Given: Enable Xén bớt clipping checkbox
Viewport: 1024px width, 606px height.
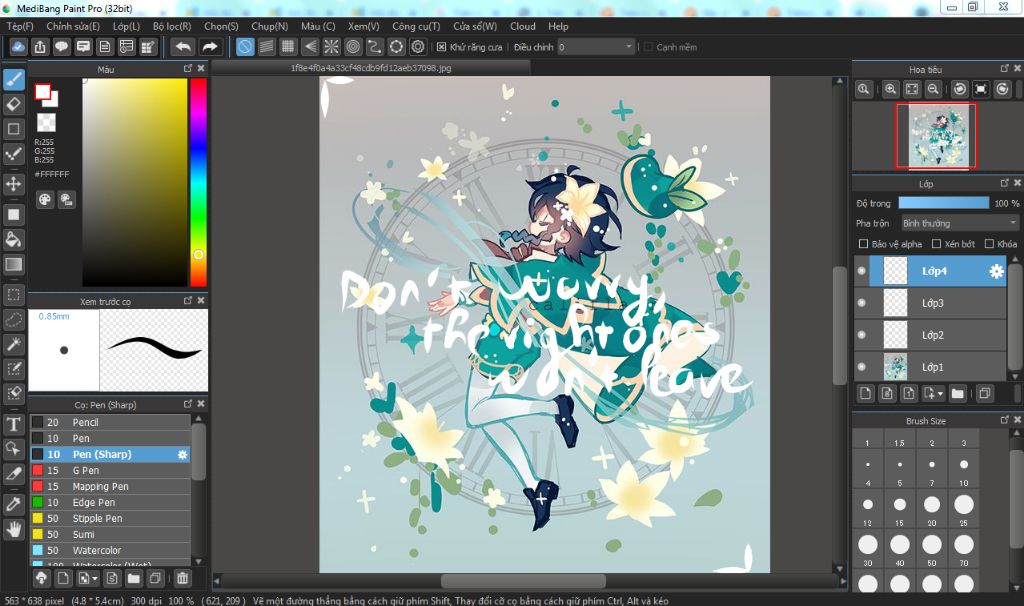Looking at the screenshot, I should point(936,244).
